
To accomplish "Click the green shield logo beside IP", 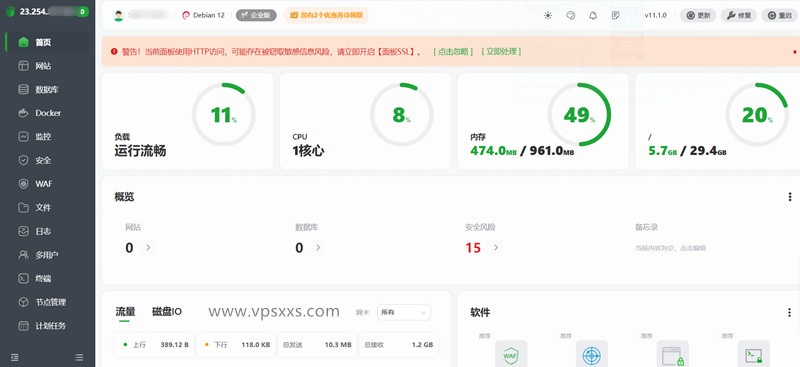I will 10,12.
